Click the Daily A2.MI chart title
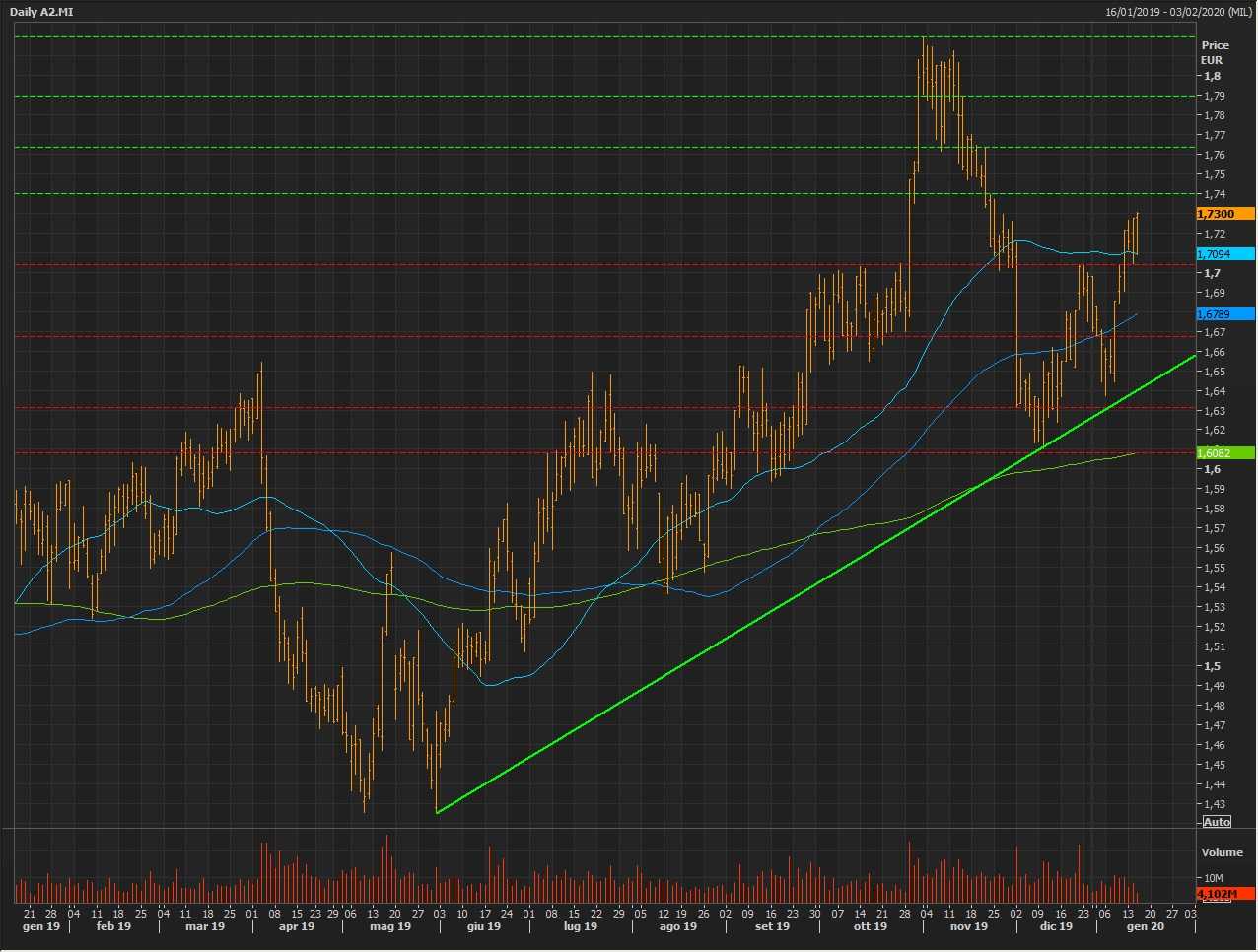1258x952 pixels. pyautogui.click(x=41, y=12)
